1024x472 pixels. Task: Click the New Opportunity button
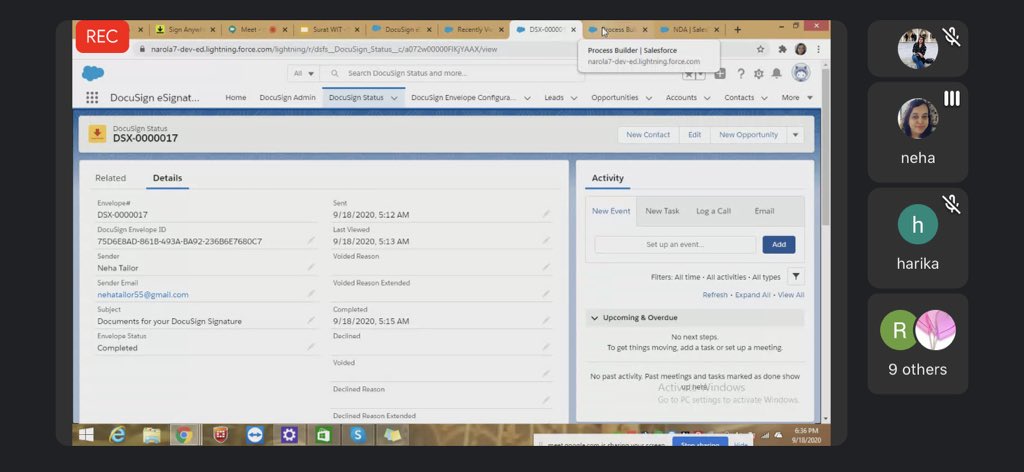tap(748, 134)
